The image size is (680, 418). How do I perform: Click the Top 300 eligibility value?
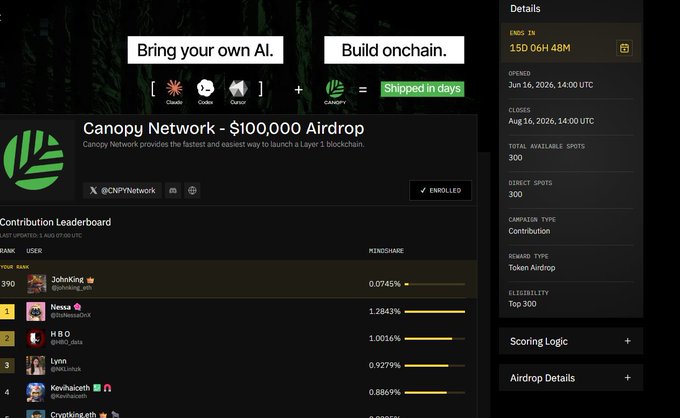[x=522, y=304]
